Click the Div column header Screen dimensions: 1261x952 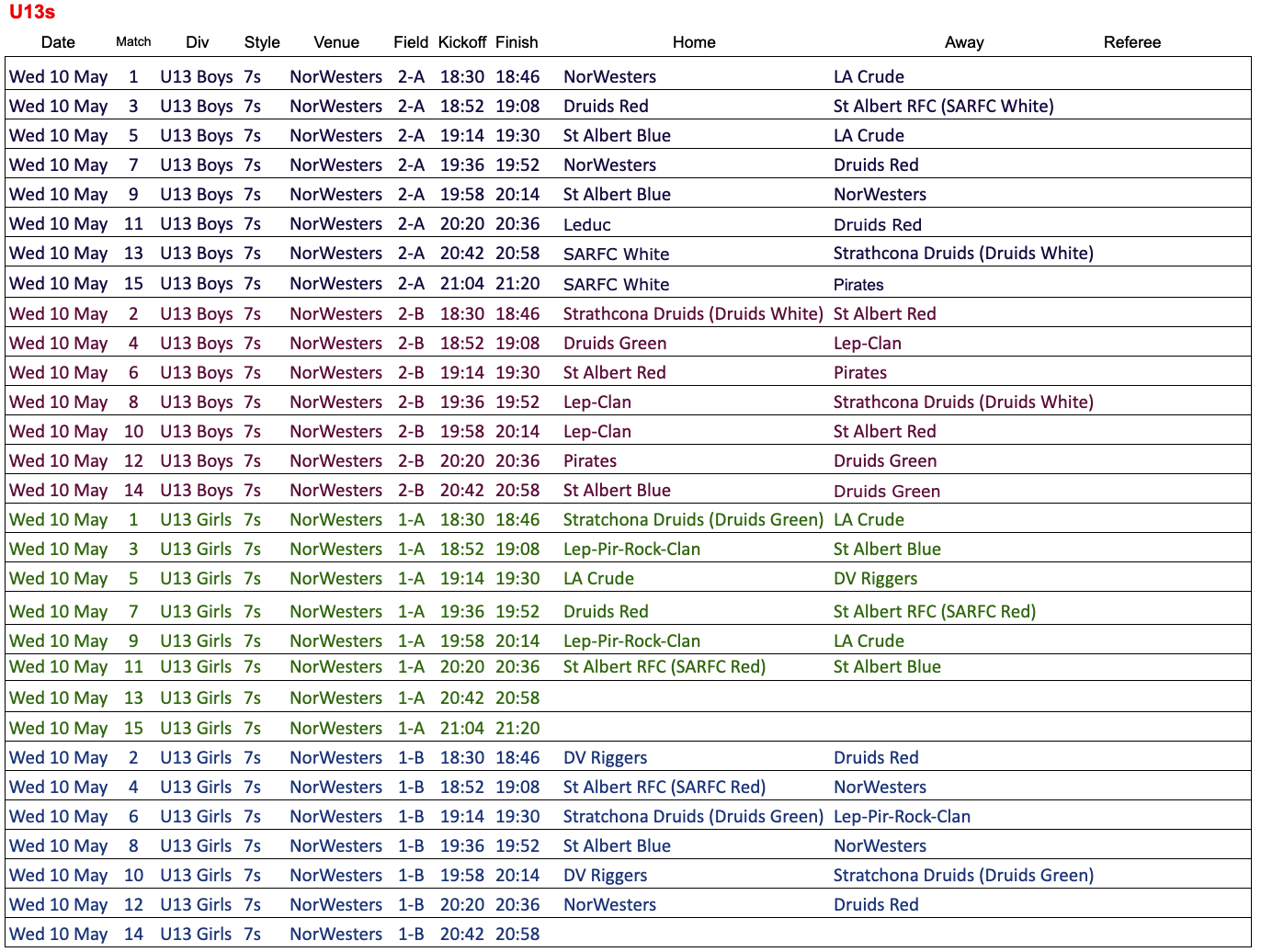pos(198,42)
